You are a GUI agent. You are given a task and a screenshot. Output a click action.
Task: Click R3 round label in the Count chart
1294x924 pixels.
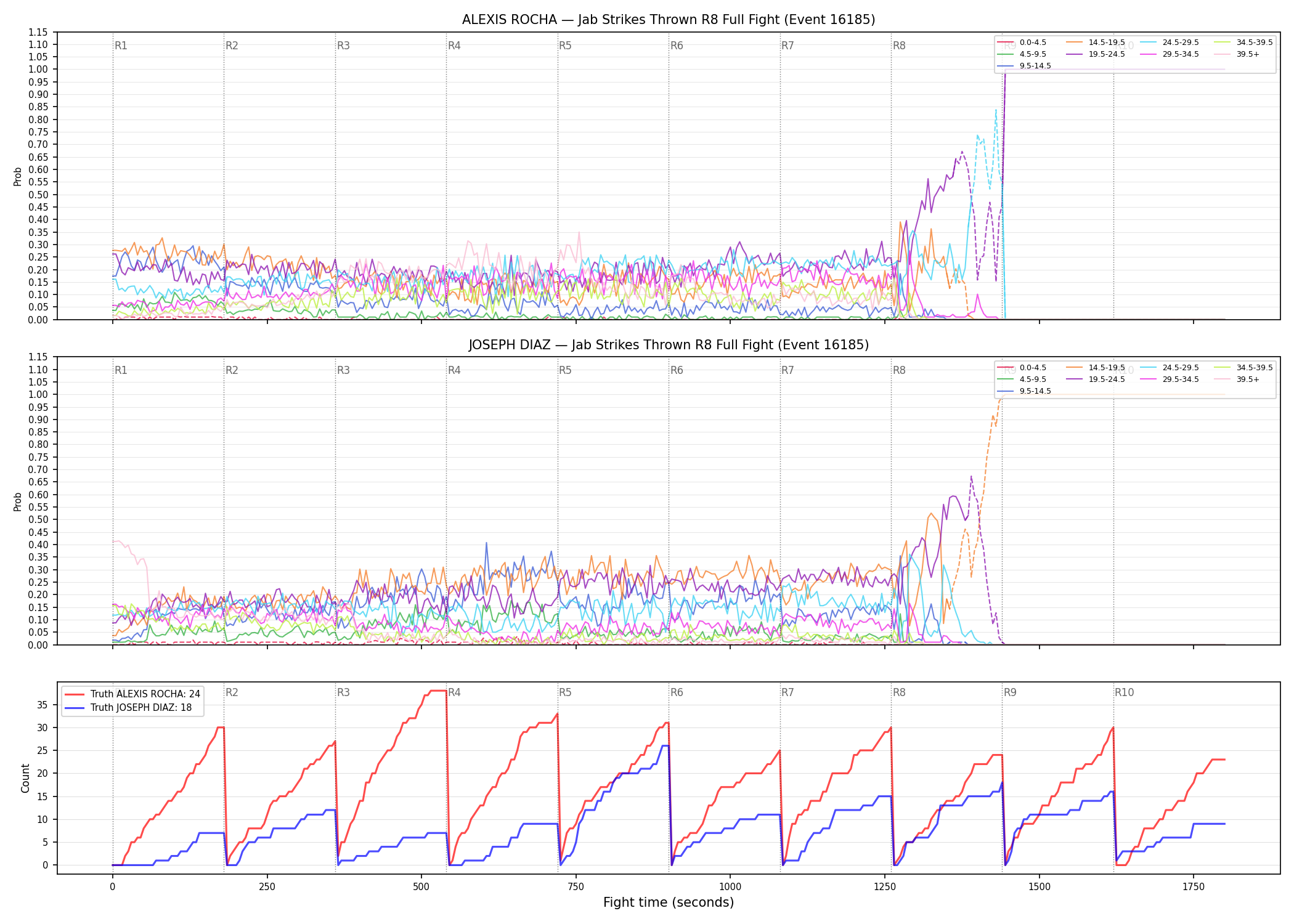click(343, 692)
